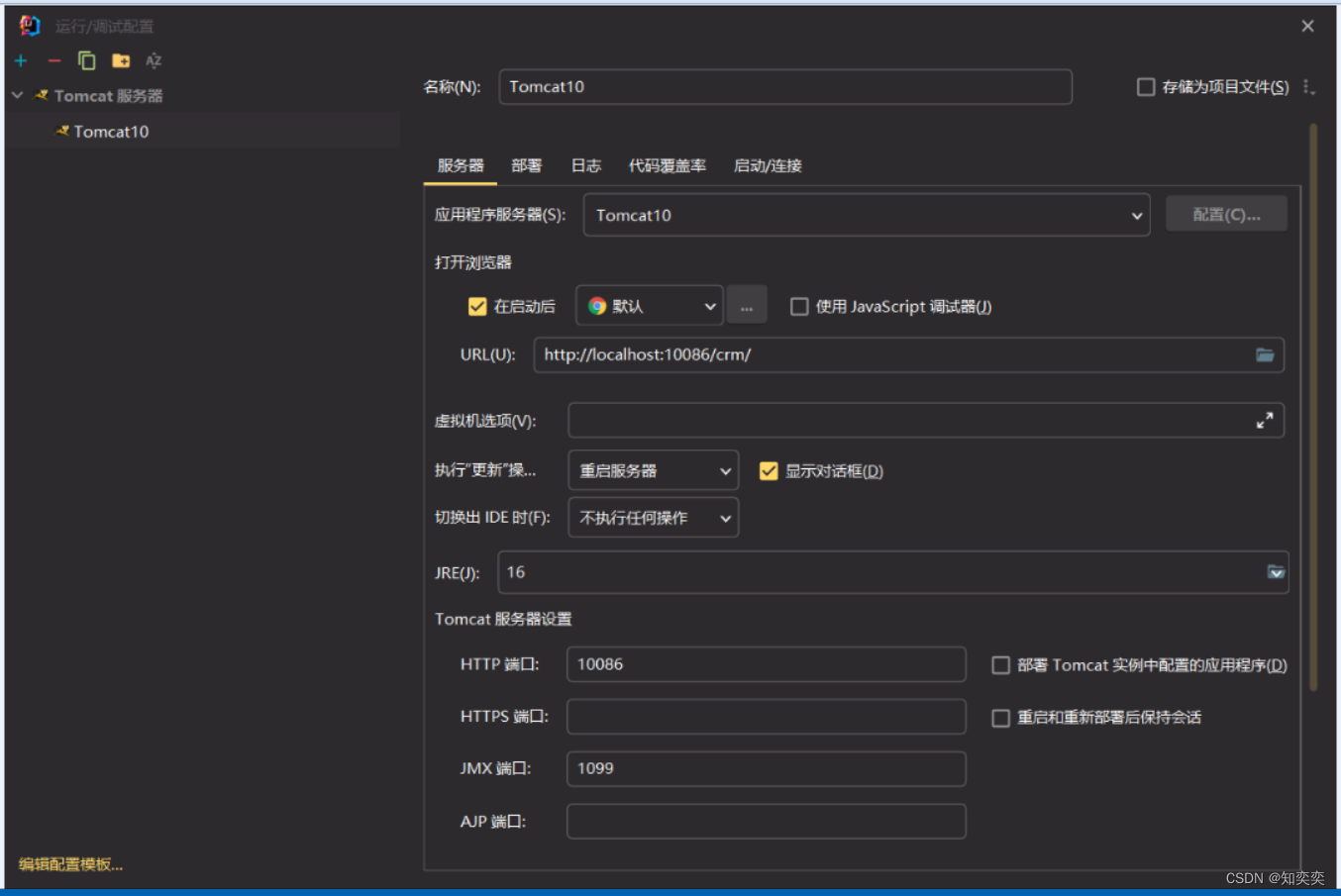The width and height of the screenshot is (1341, 896).
Task: Switch to the Deployment tab
Action: (x=527, y=165)
